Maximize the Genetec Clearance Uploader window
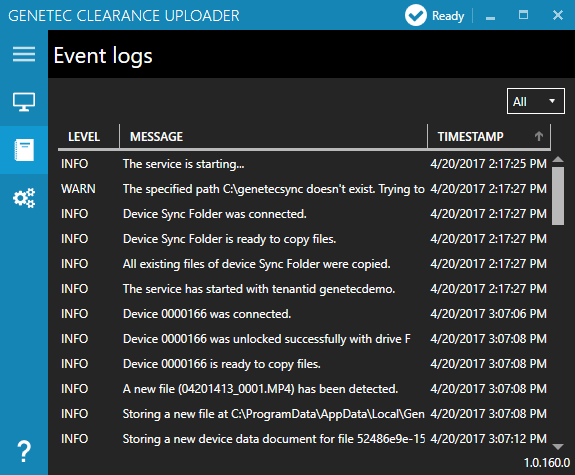575x475 pixels. 524,15
